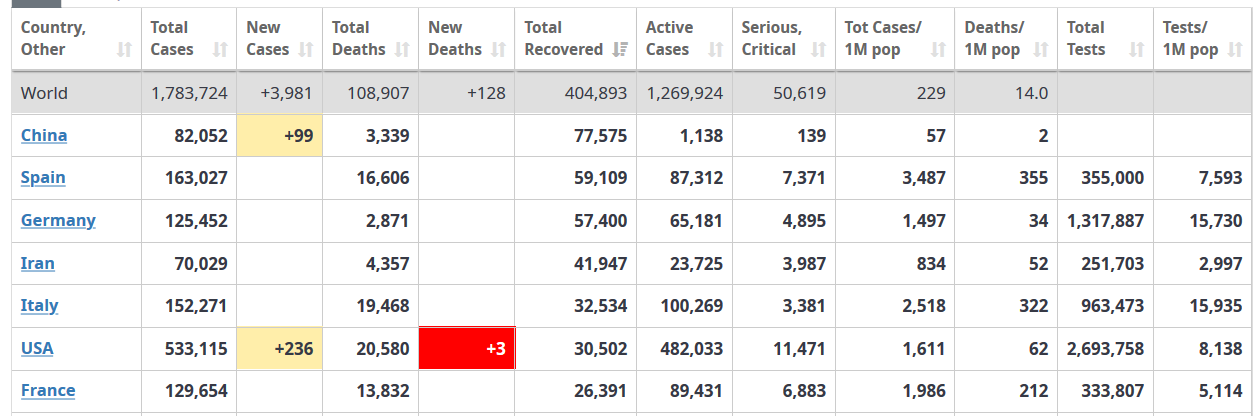Click World total deaths 108,907
Screen dimensions: 1253x416
point(376,93)
